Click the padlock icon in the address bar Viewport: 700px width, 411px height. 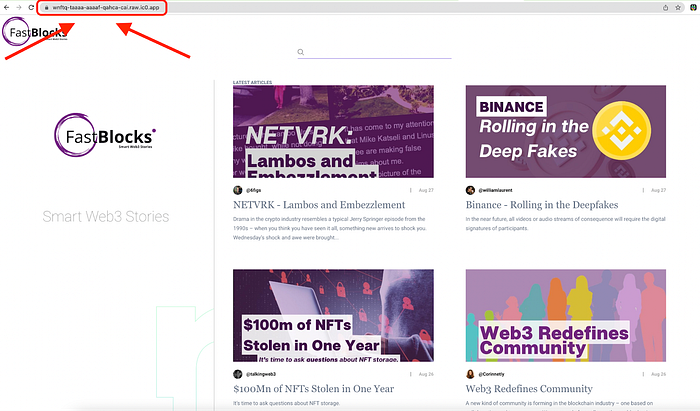tap(46, 8)
